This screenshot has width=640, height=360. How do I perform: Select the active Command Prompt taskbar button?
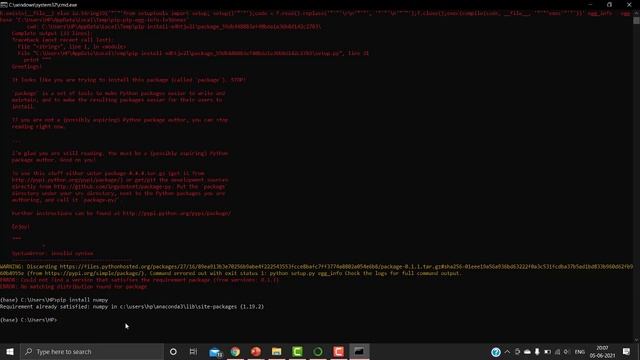click(359, 351)
